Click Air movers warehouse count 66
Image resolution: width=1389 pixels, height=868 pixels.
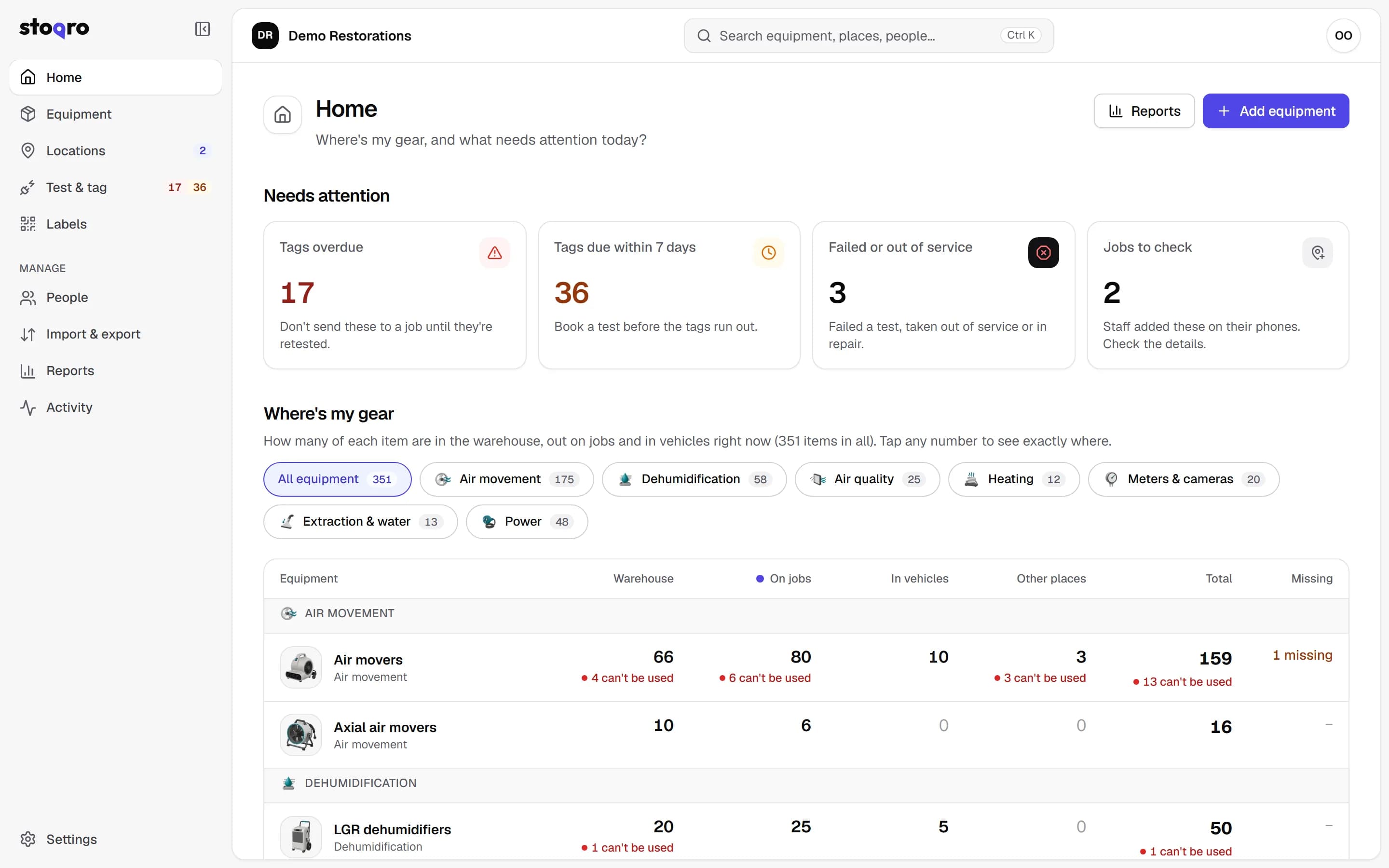point(663,657)
